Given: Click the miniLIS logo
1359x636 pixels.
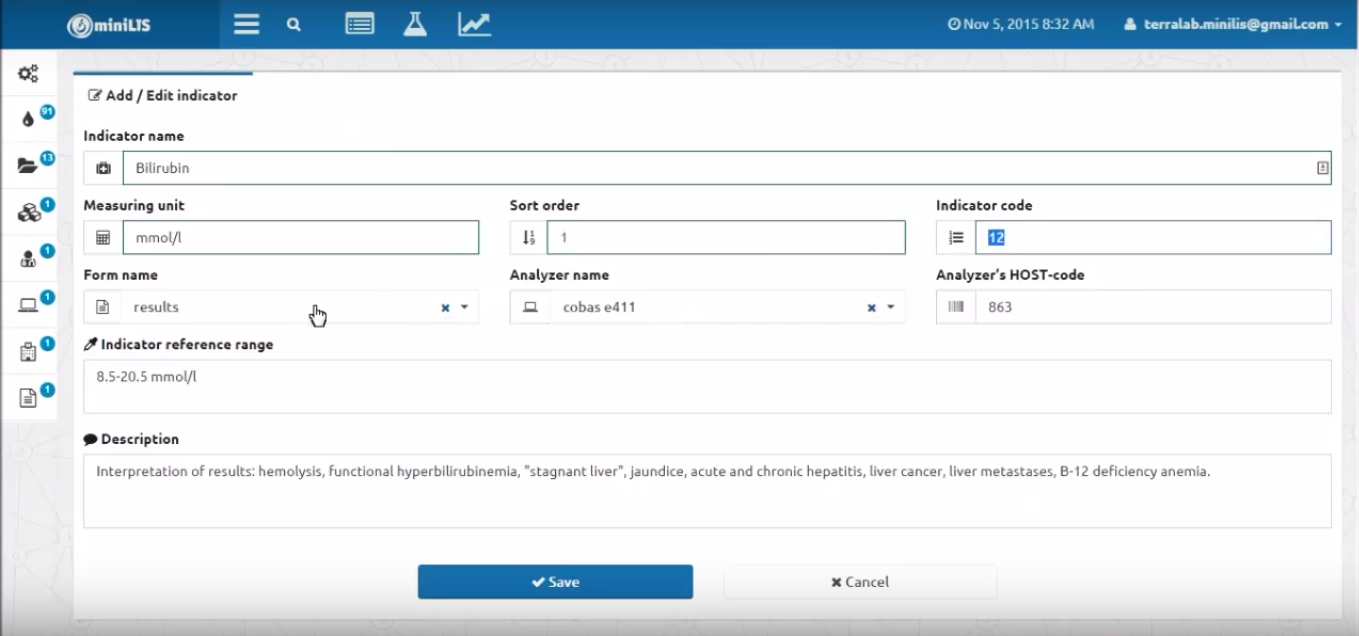Looking at the screenshot, I should point(109,25).
